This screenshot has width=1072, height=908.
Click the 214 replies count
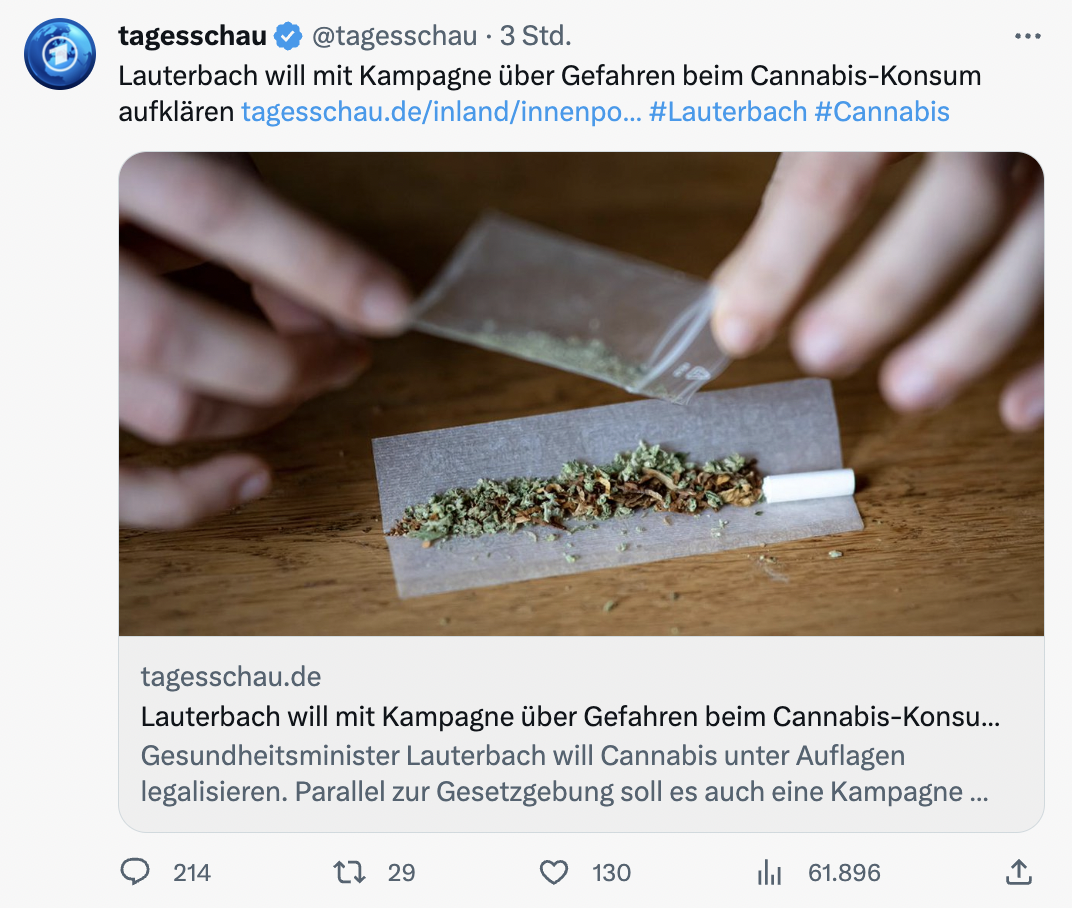click(192, 873)
